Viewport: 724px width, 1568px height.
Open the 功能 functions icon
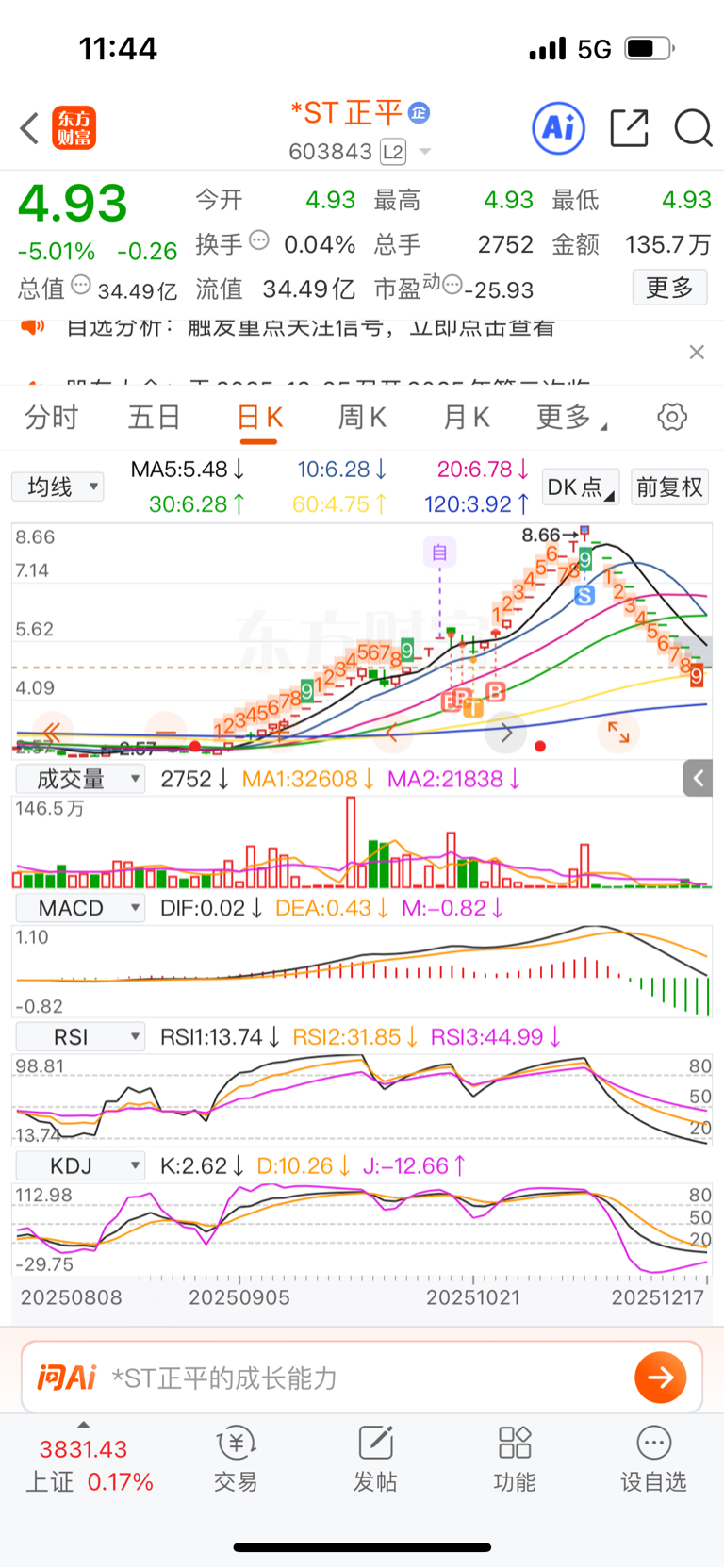click(515, 1459)
